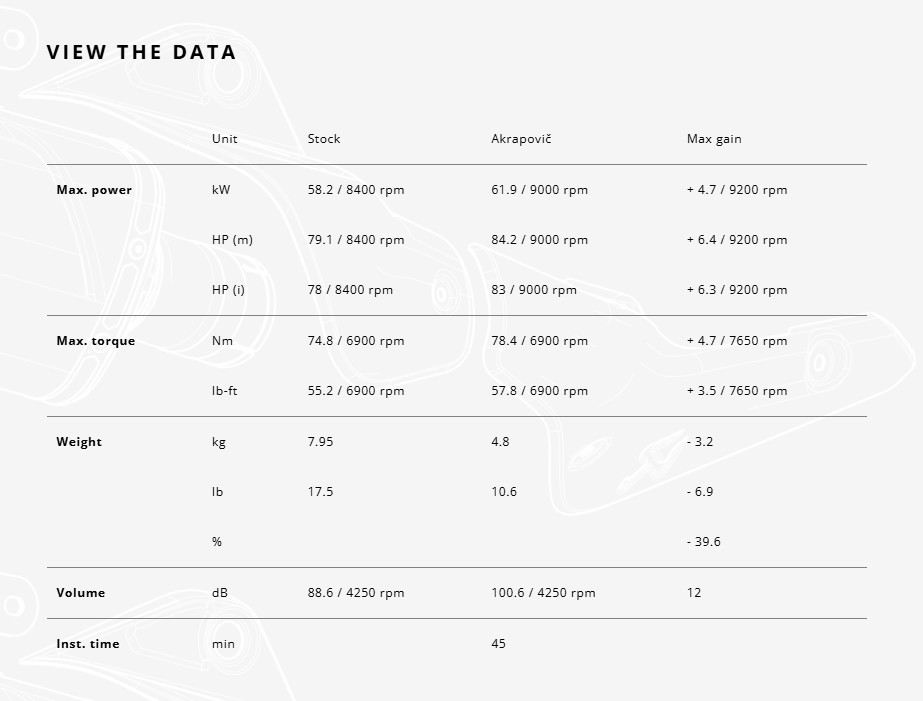Select the weight reduction percentage - 39.6
This screenshot has width=923, height=701.
[x=704, y=542]
